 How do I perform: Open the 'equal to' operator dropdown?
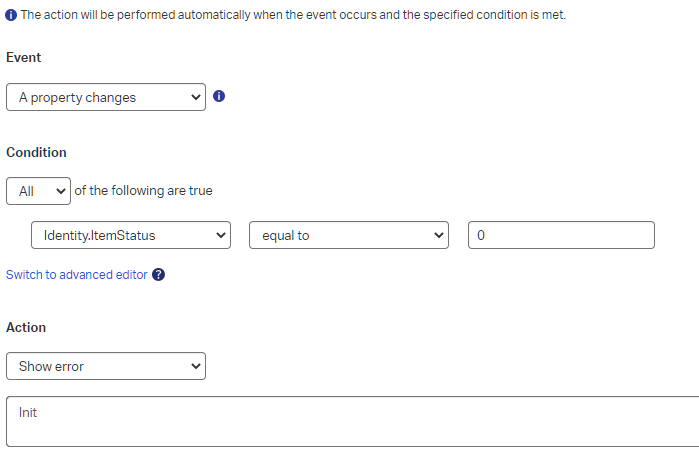(x=347, y=235)
